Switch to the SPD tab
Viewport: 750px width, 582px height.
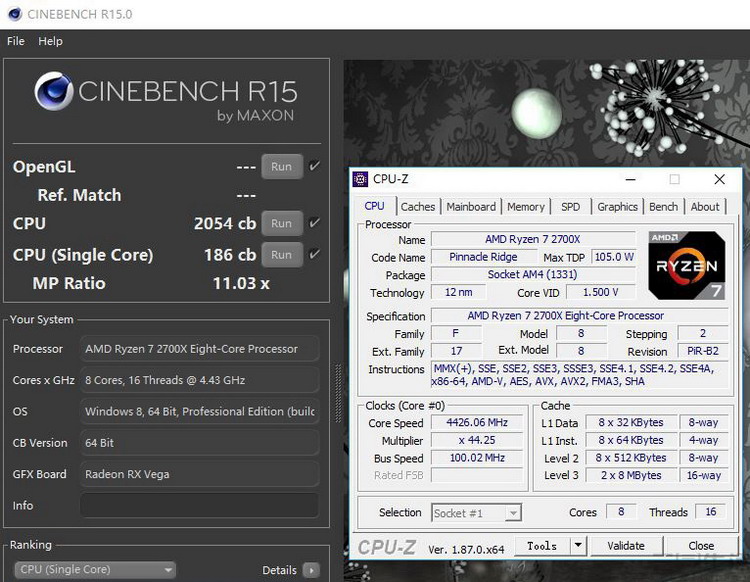tap(571, 207)
